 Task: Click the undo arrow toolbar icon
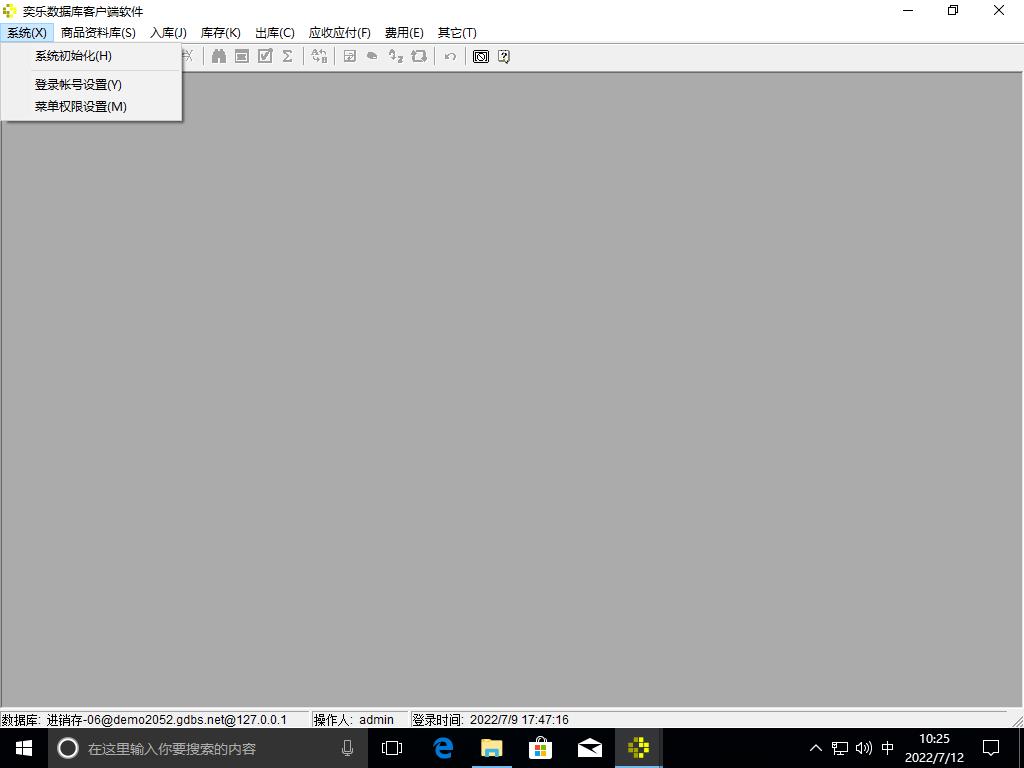(x=450, y=57)
